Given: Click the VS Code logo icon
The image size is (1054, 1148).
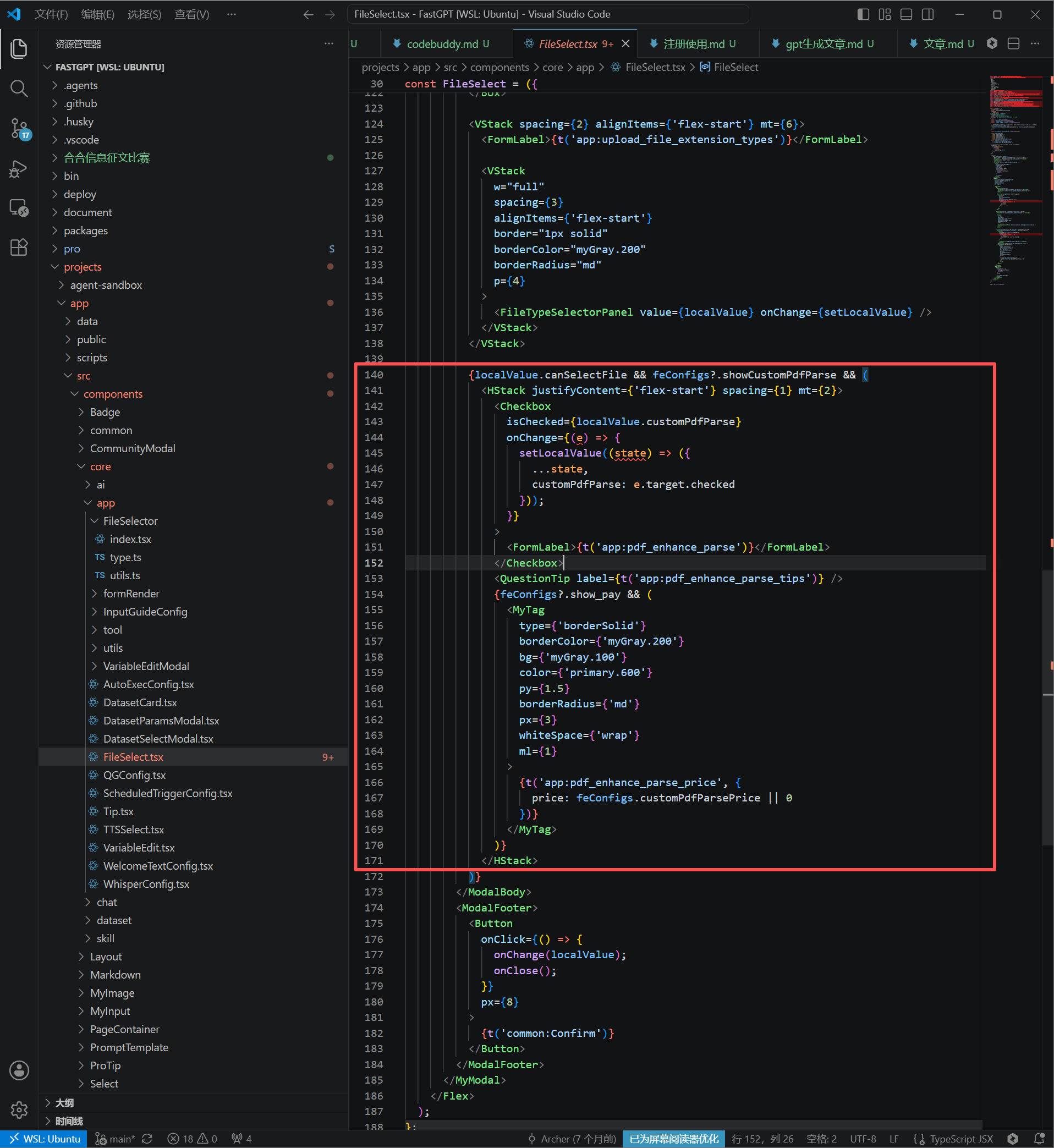Looking at the screenshot, I should coord(14,14).
